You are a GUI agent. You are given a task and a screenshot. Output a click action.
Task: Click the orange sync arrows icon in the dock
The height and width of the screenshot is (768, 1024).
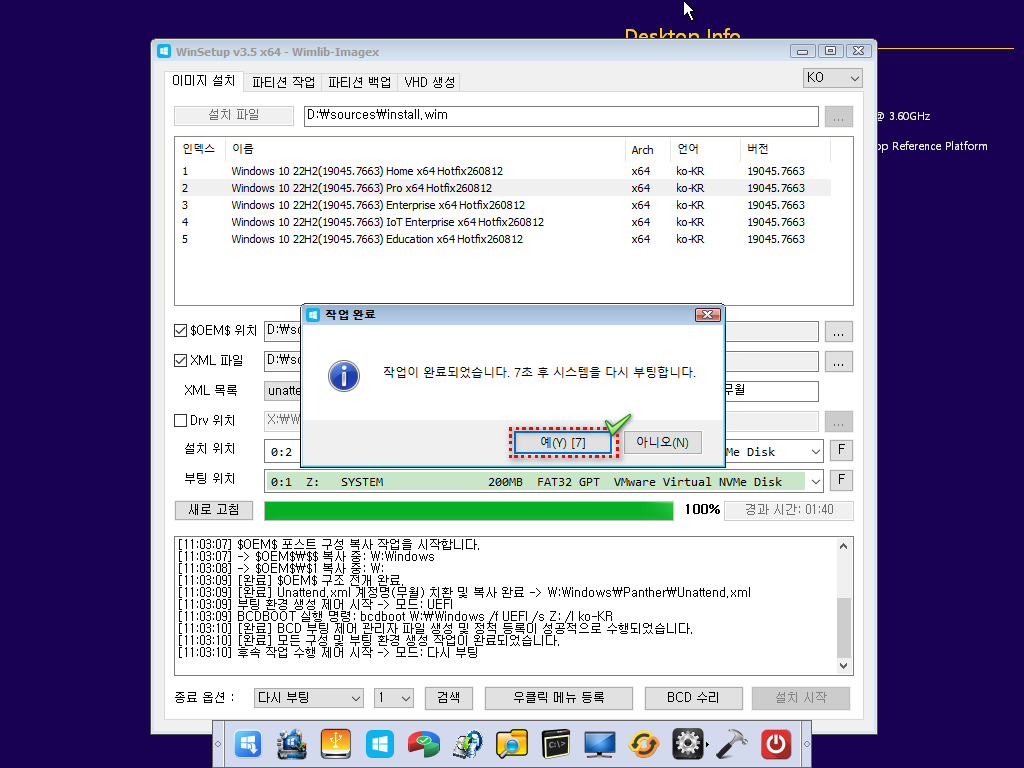643,744
